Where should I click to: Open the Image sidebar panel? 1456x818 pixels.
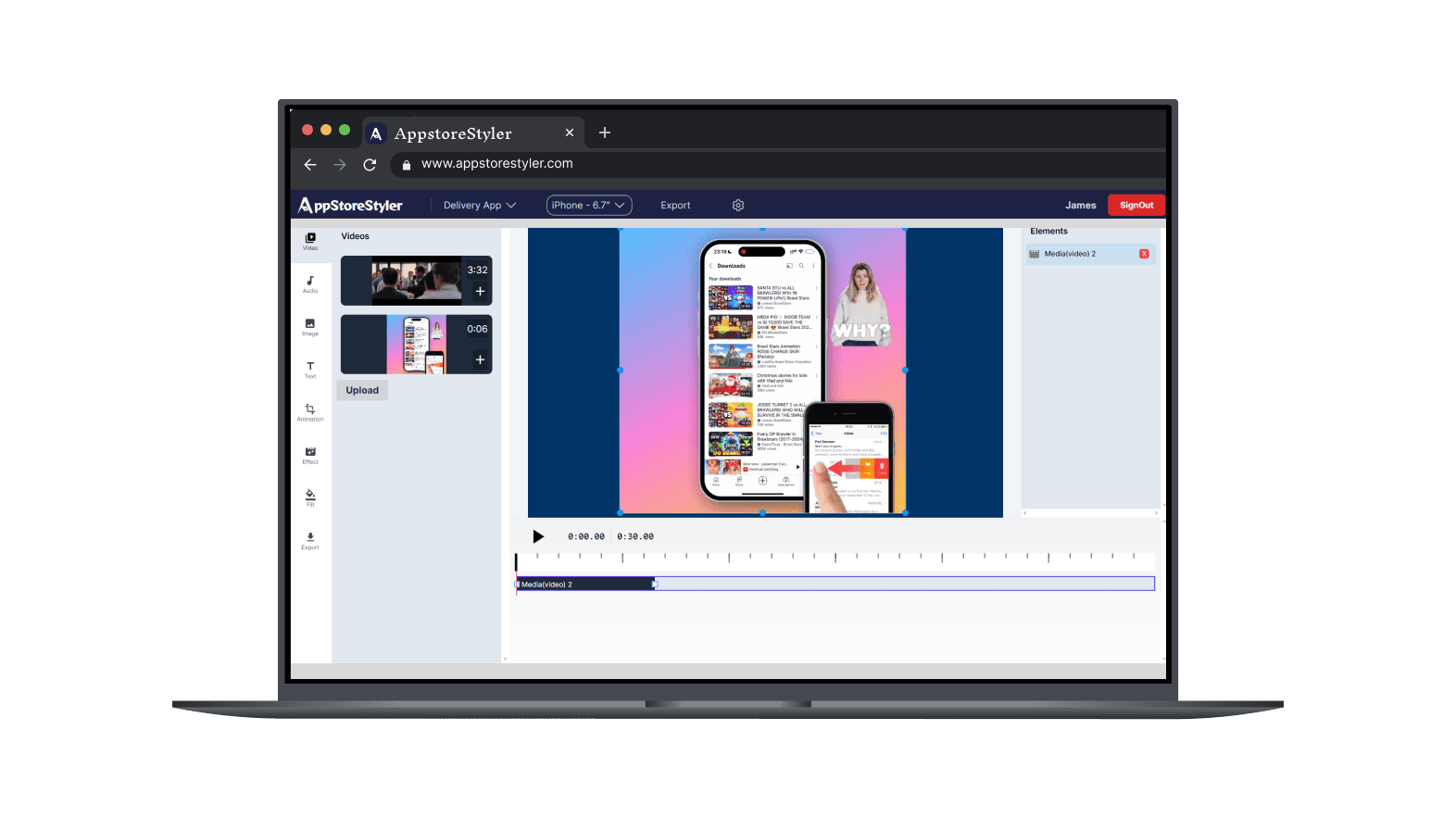click(310, 327)
